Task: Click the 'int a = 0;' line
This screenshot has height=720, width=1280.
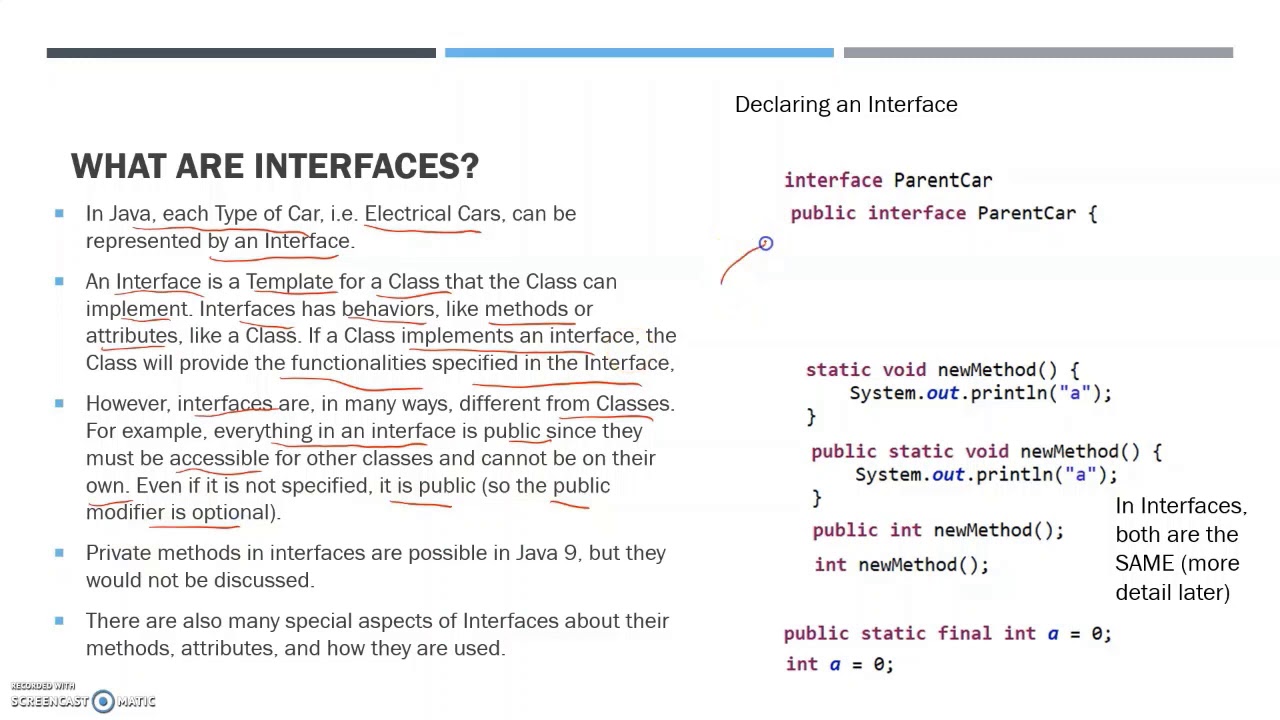Action: [839, 664]
